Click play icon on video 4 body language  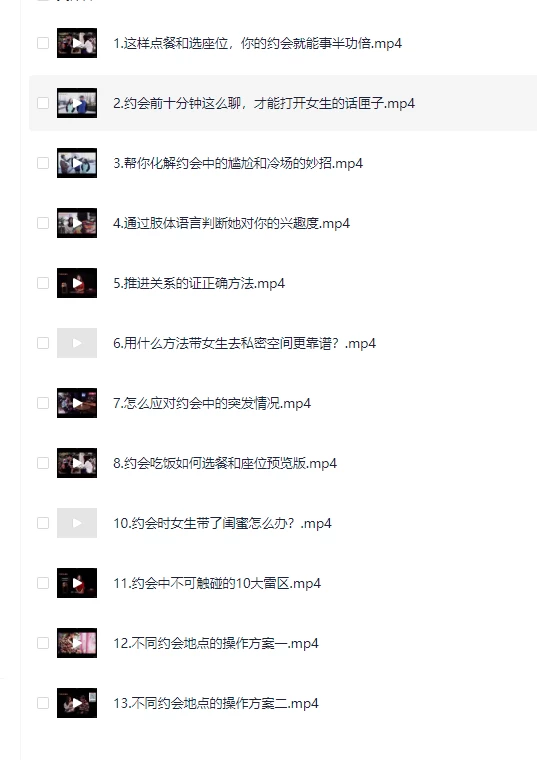click(x=77, y=223)
